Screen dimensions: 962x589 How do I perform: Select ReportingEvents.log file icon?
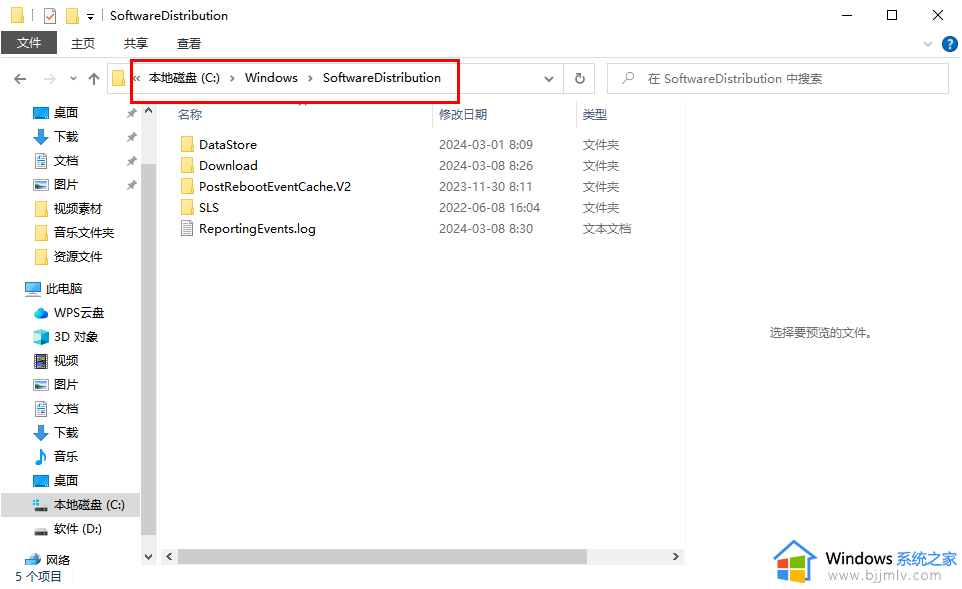tap(187, 228)
